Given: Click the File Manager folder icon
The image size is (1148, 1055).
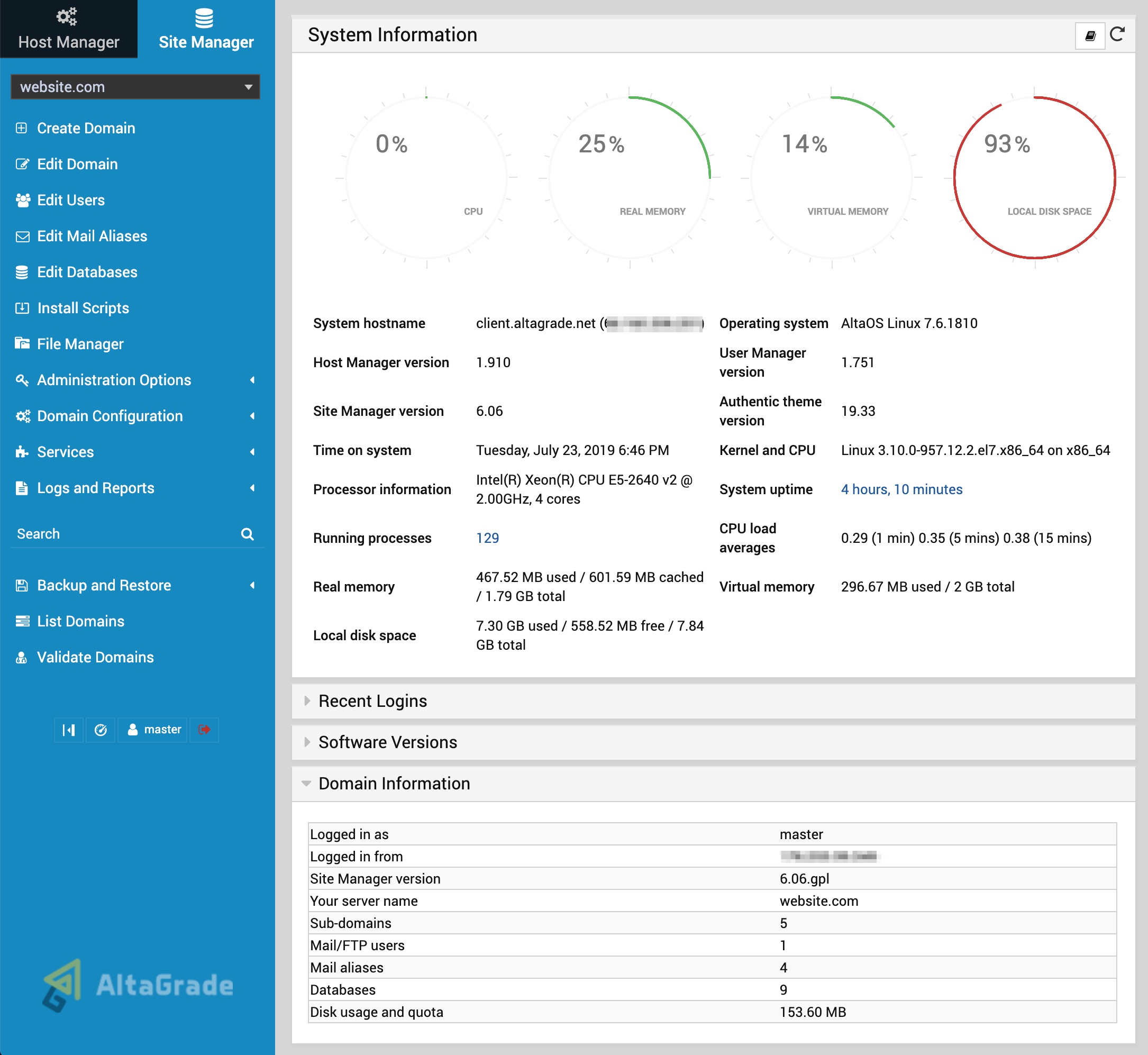Looking at the screenshot, I should tap(22, 343).
